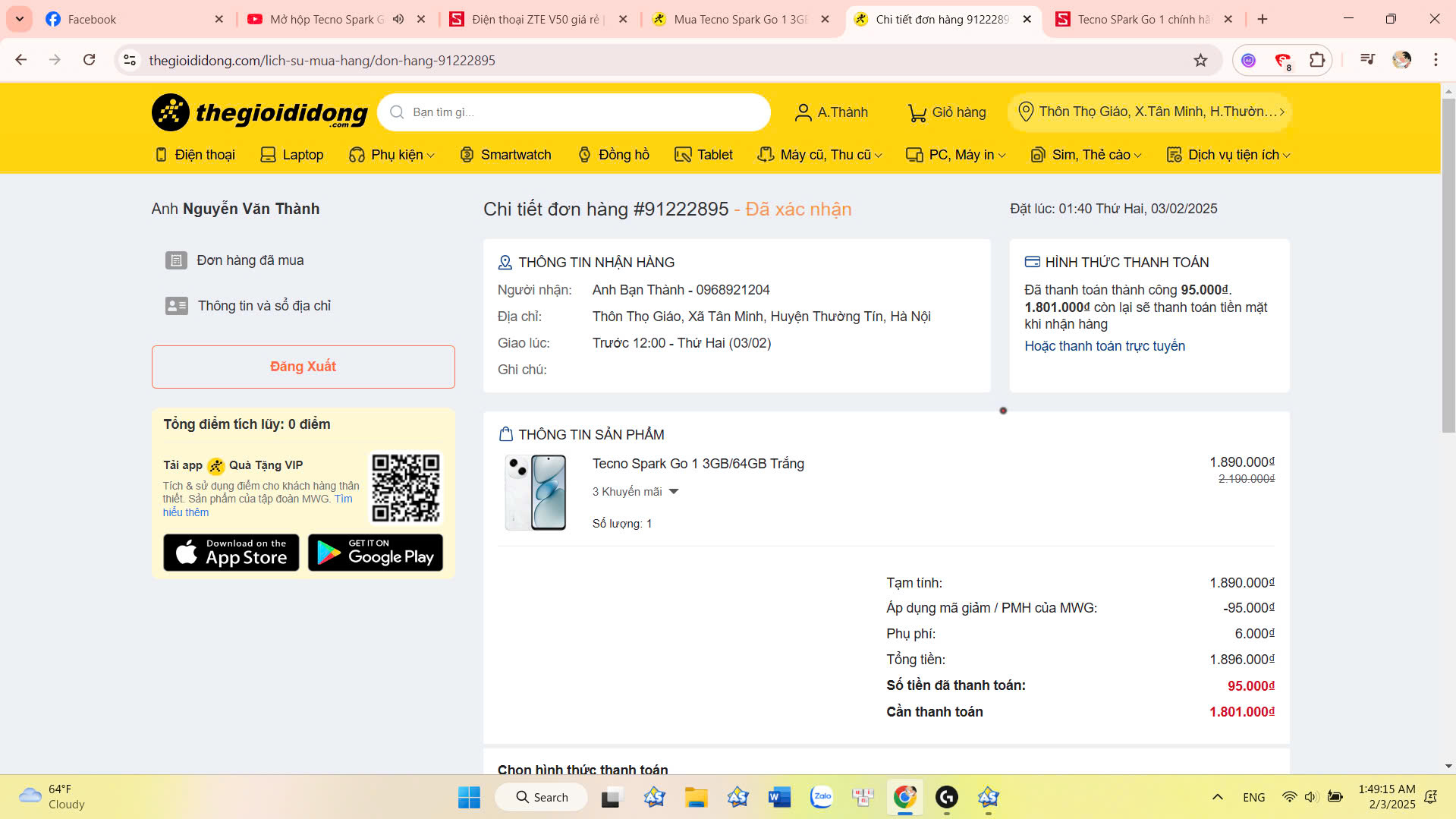Expand Sim, Thẻ cào menu
The image size is (1456, 819).
[1086, 155]
